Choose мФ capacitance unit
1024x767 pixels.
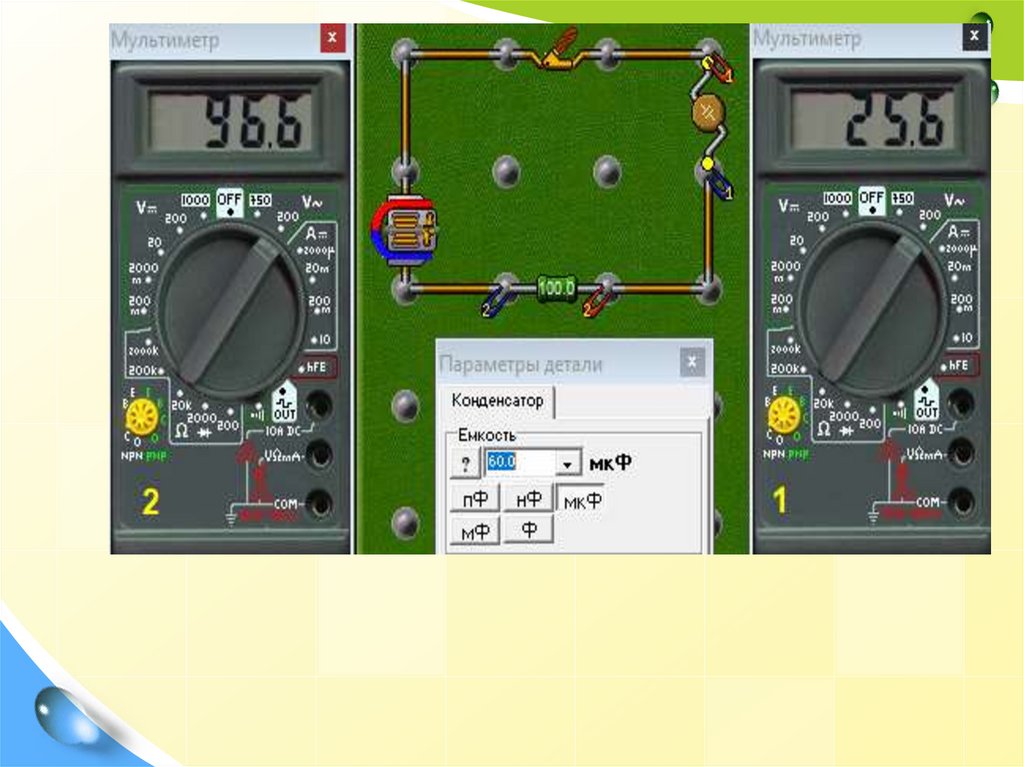tap(475, 532)
